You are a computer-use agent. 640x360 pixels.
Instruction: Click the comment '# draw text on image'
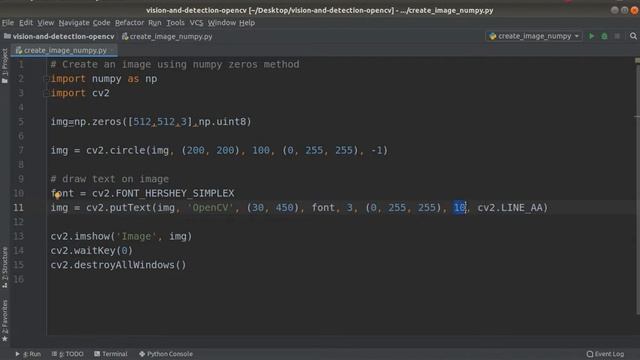pos(109,179)
